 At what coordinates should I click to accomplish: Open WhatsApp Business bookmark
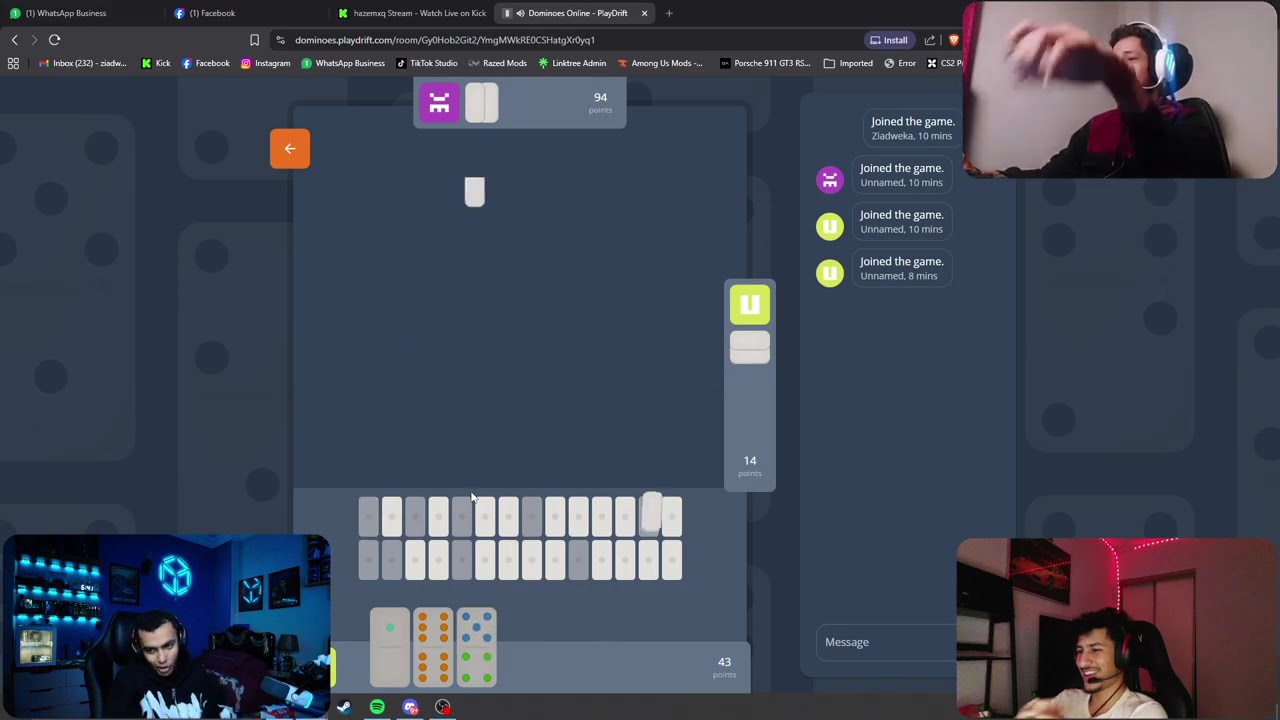tap(343, 63)
